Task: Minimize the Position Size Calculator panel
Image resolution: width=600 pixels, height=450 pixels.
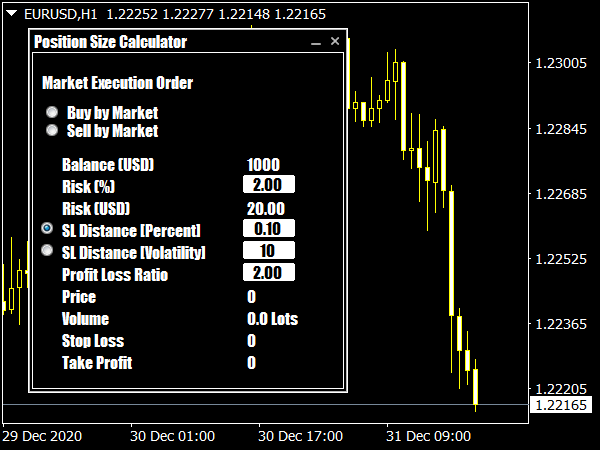Action: 316,42
